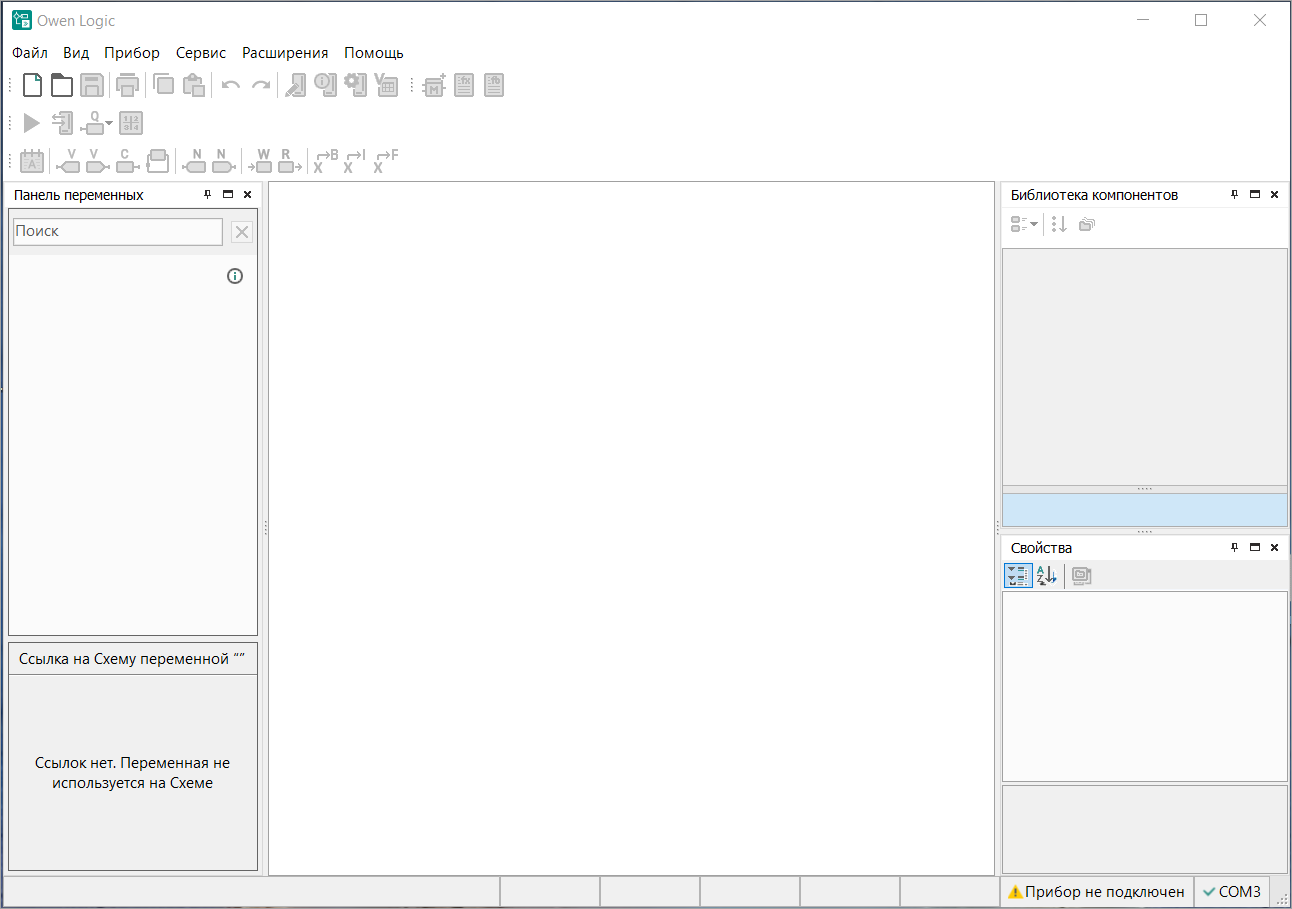Pin the Панель переменных panel

(x=207, y=195)
